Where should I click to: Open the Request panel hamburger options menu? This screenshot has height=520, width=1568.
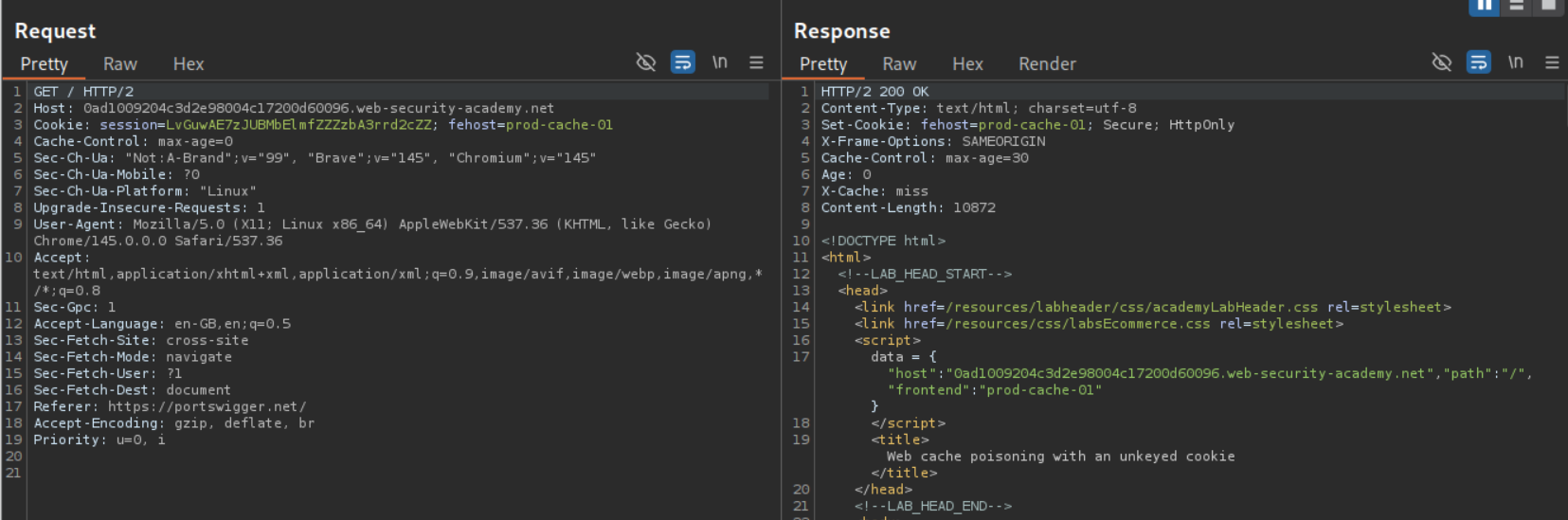(756, 63)
